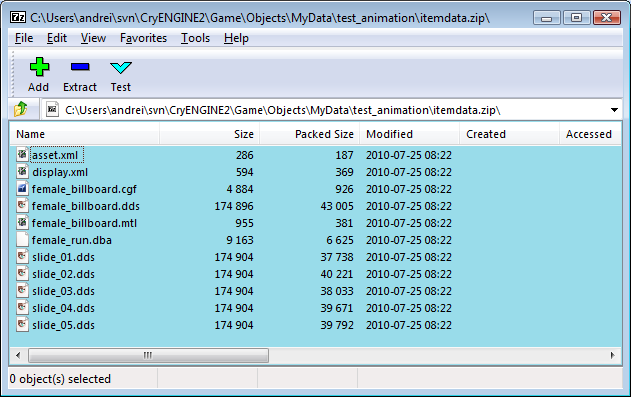Open the Favorites menu
This screenshot has height=397, width=631.
click(143, 38)
